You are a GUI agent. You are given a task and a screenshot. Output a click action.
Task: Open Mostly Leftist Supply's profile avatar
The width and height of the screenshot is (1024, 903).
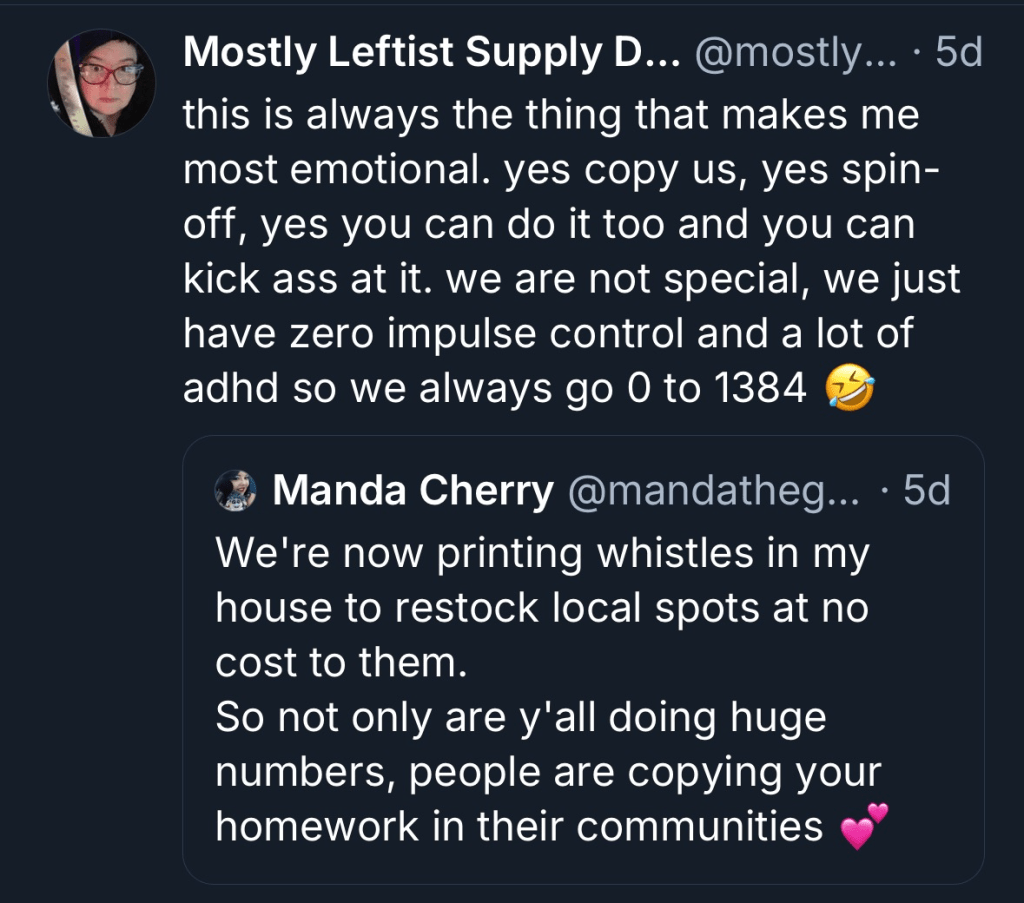(x=101, y=82)
